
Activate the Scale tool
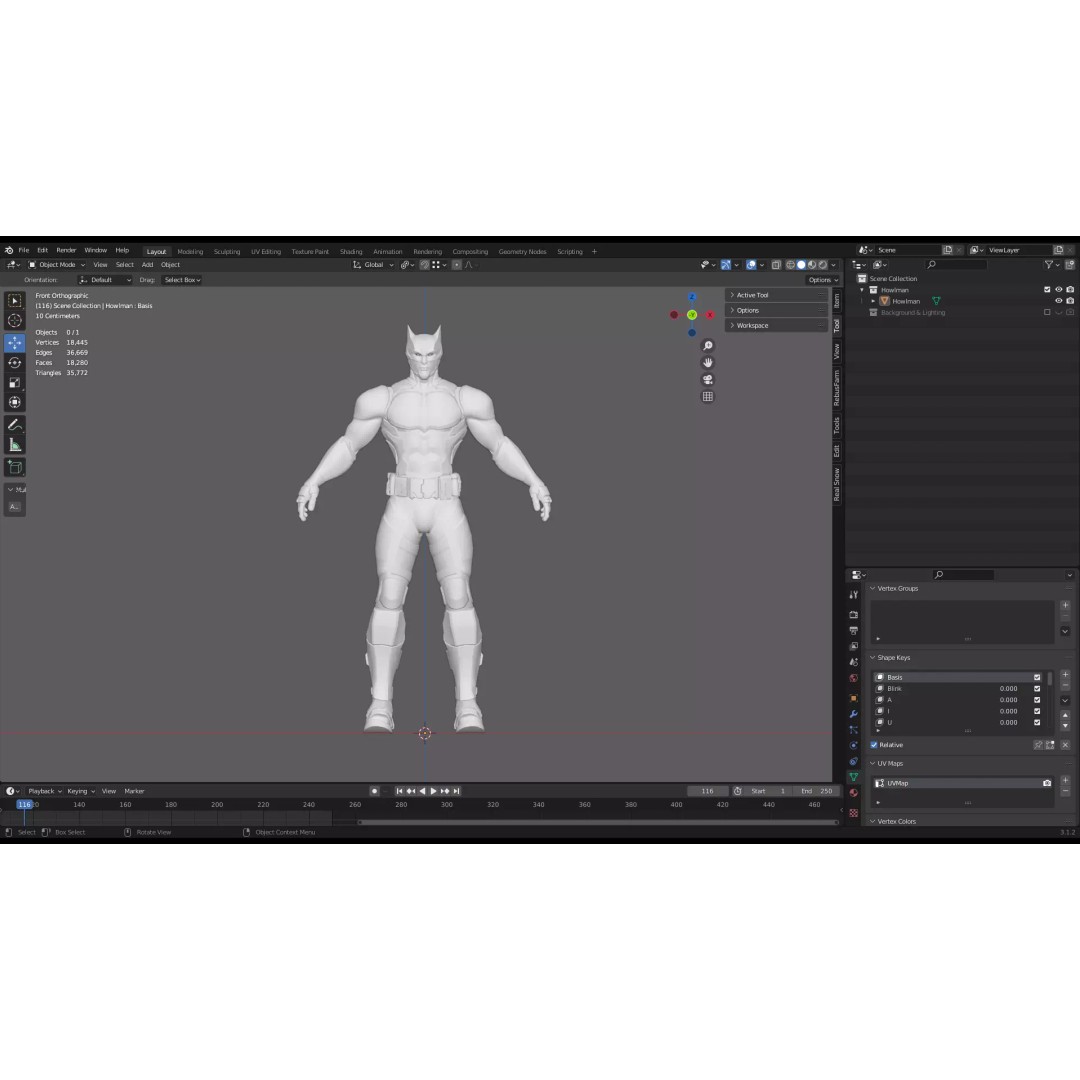pyautogui.click(x=14, y=382)
